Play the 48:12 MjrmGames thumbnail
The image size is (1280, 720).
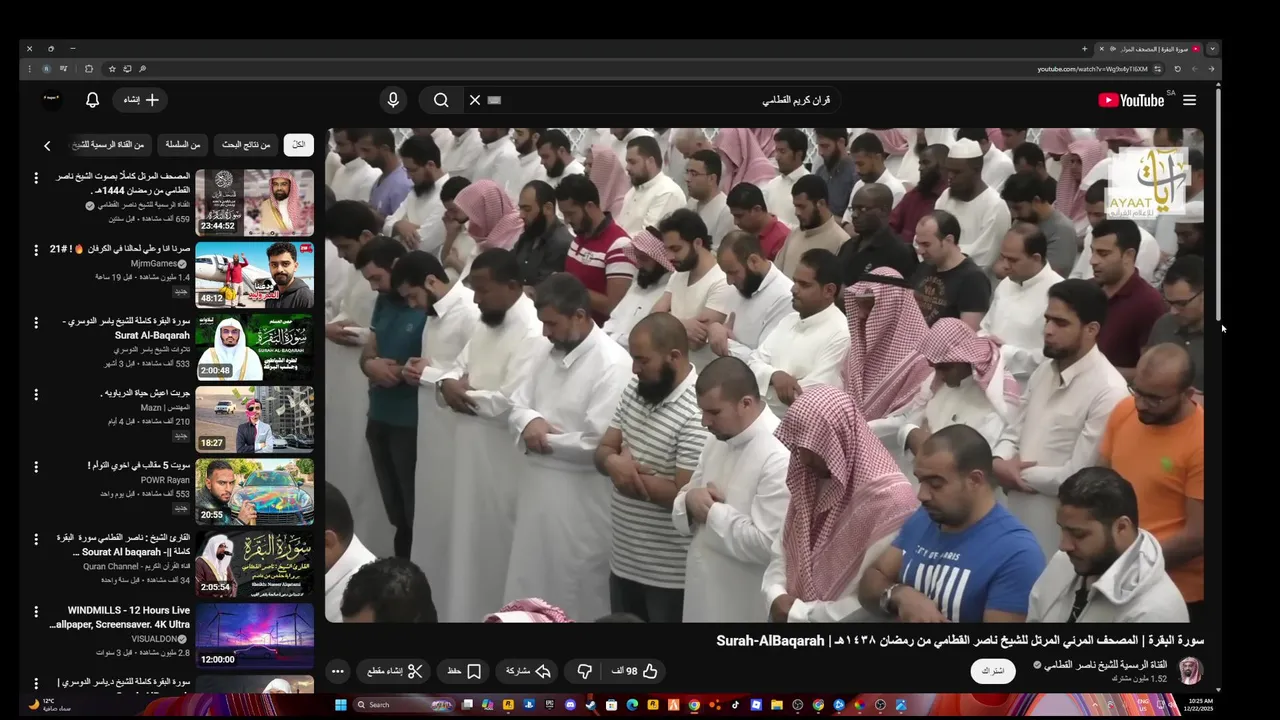click(254, 274)
